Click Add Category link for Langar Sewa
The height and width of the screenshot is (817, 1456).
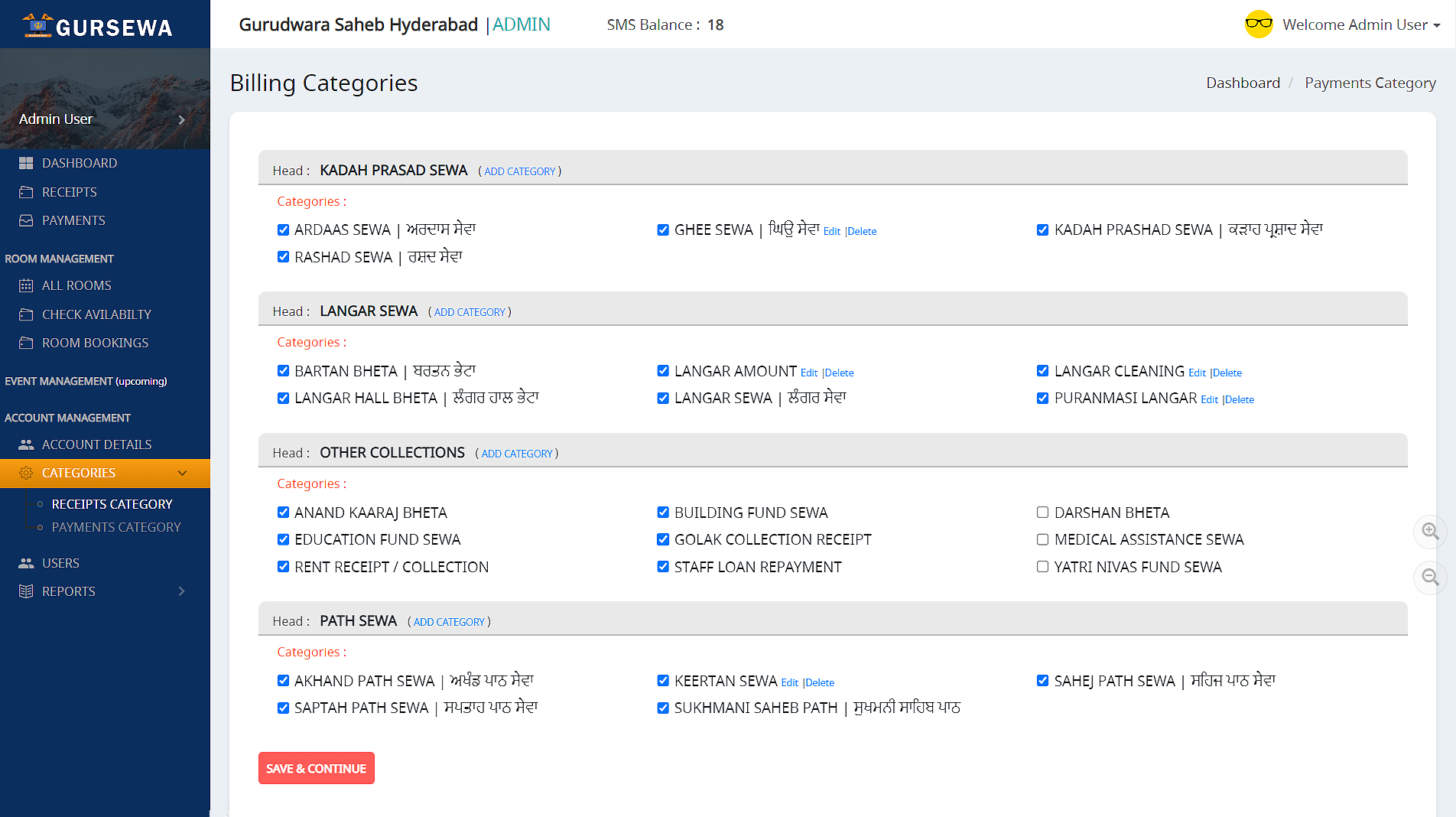coord(470,312)
